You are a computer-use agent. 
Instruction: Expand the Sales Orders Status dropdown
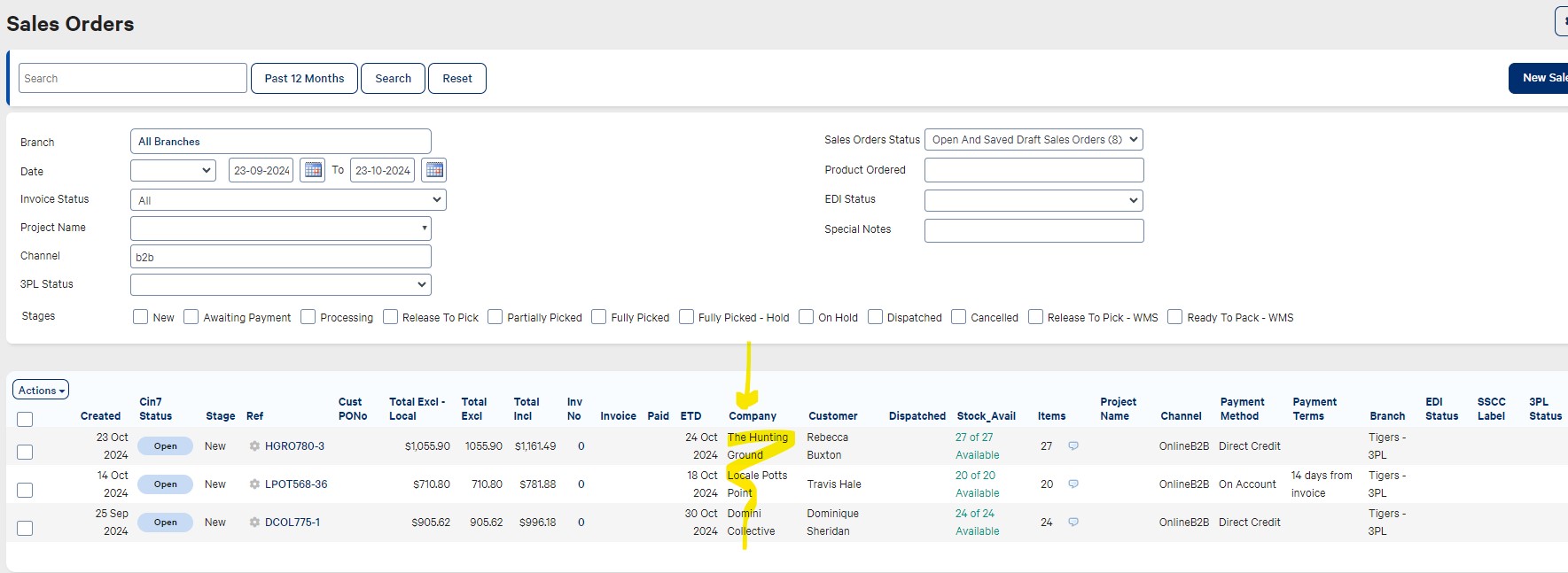point(1034,140)
